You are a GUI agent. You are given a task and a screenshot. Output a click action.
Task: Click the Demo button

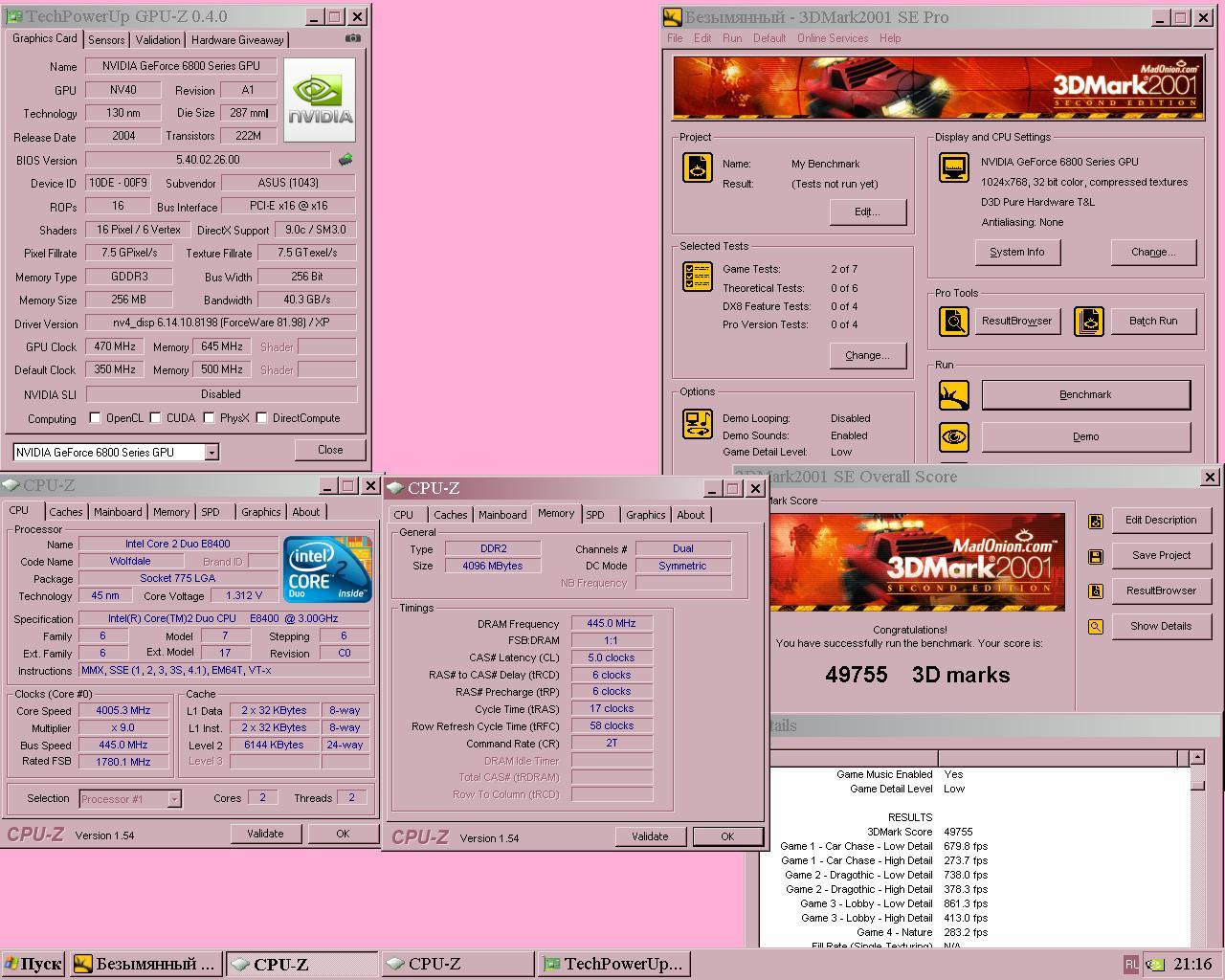tap(1086, 436)
